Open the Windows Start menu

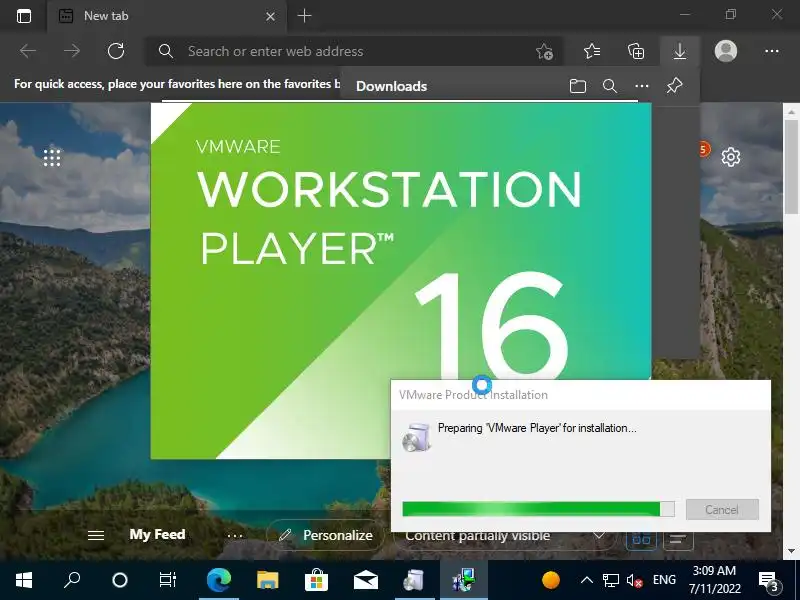click(x=23, y=580)
